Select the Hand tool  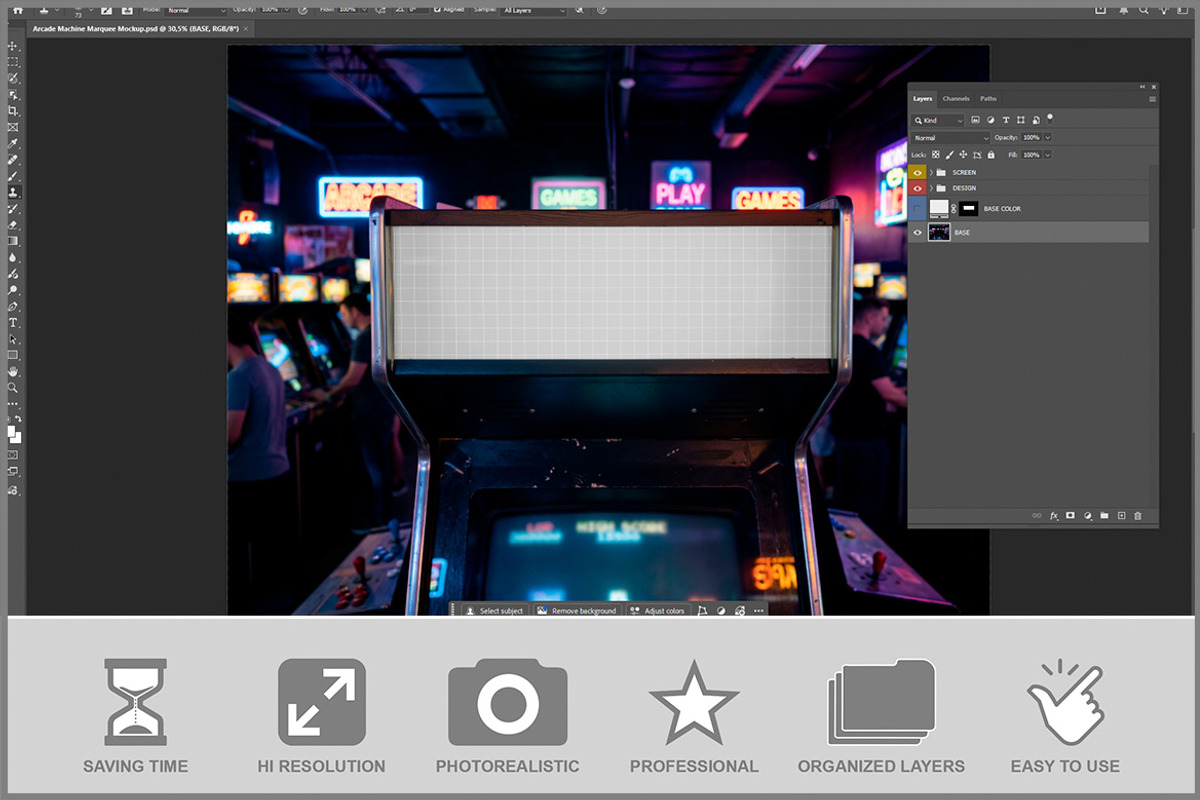click(14, 372)
